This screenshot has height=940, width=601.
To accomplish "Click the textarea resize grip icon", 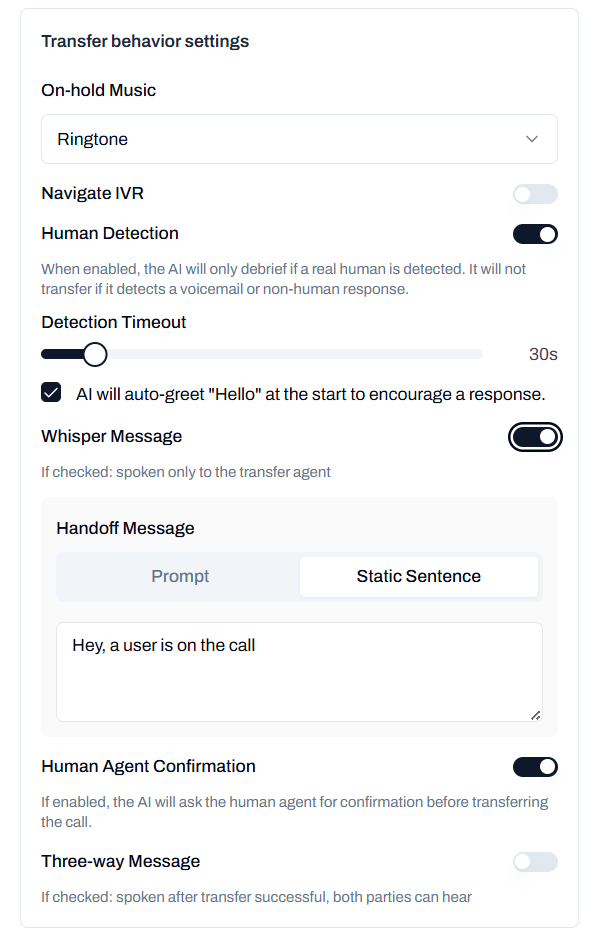I will point(536,715).
